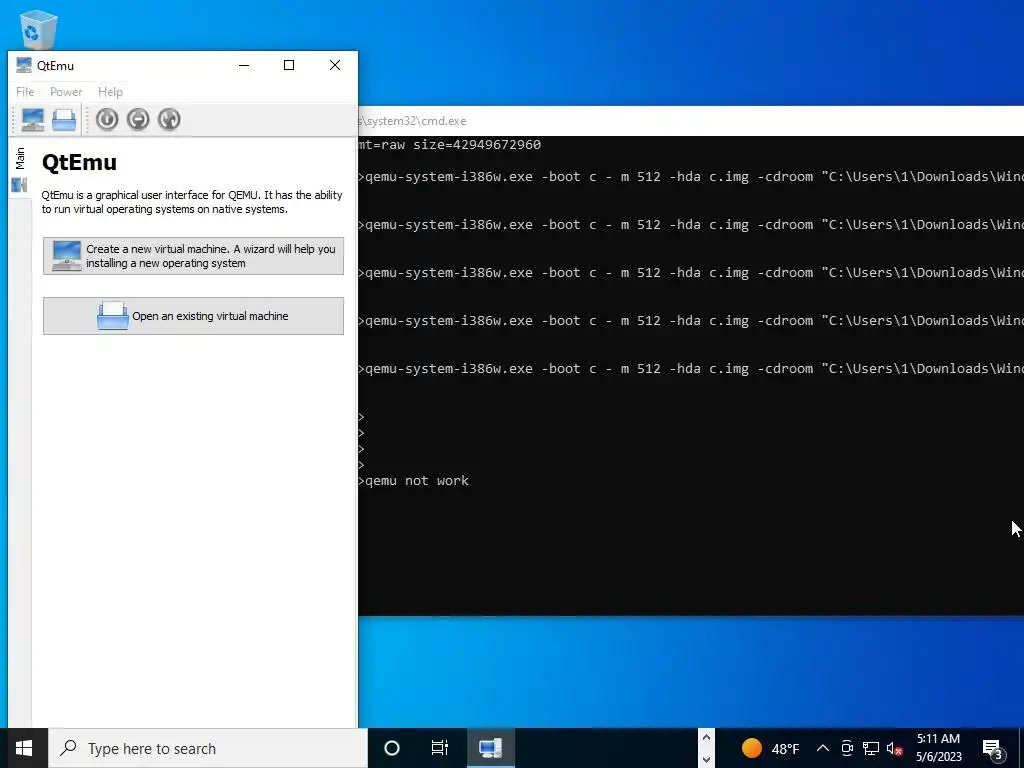Click the new virtual machine toolbar icon
This screenshot has width=1024, height=768.
pos(33,120)
